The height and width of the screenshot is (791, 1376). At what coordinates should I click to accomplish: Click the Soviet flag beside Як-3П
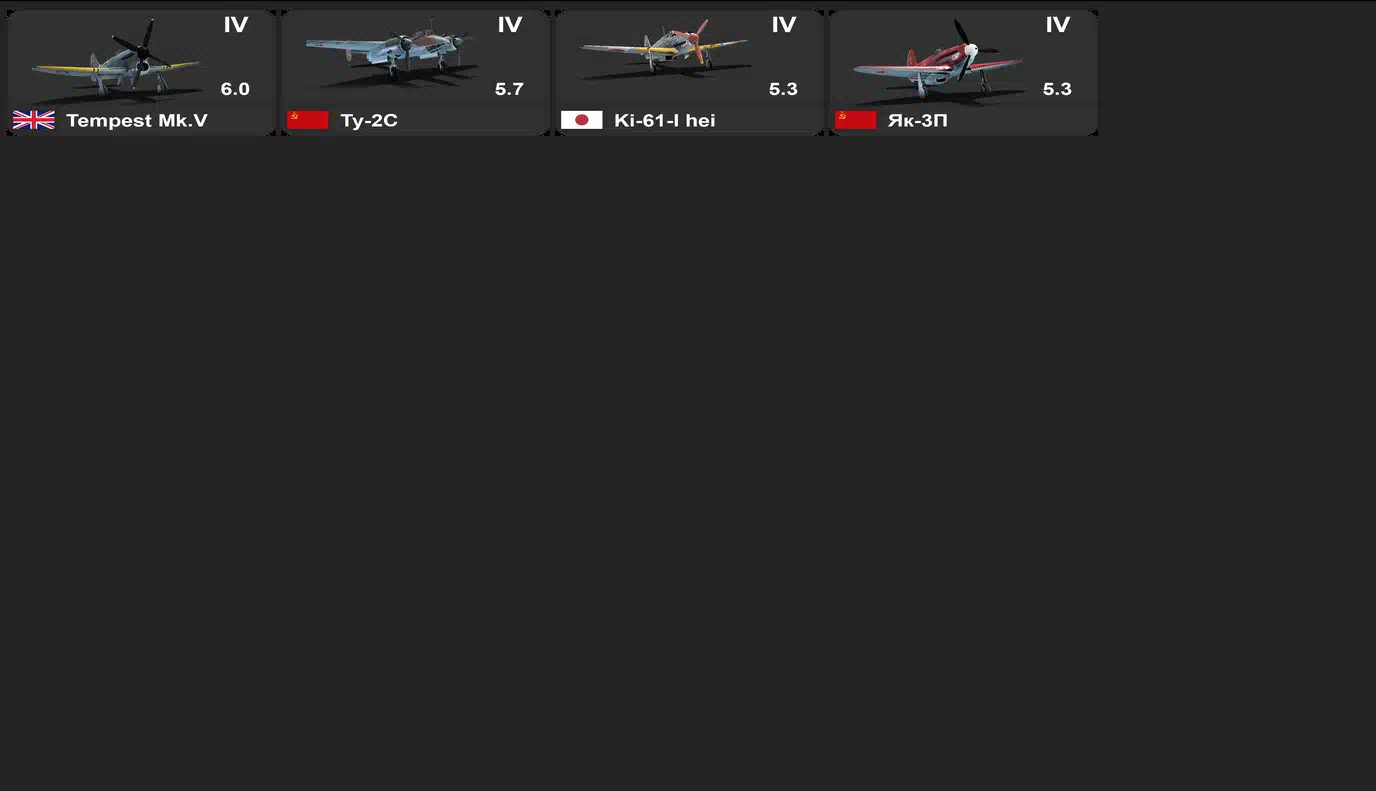pos(856,120)
